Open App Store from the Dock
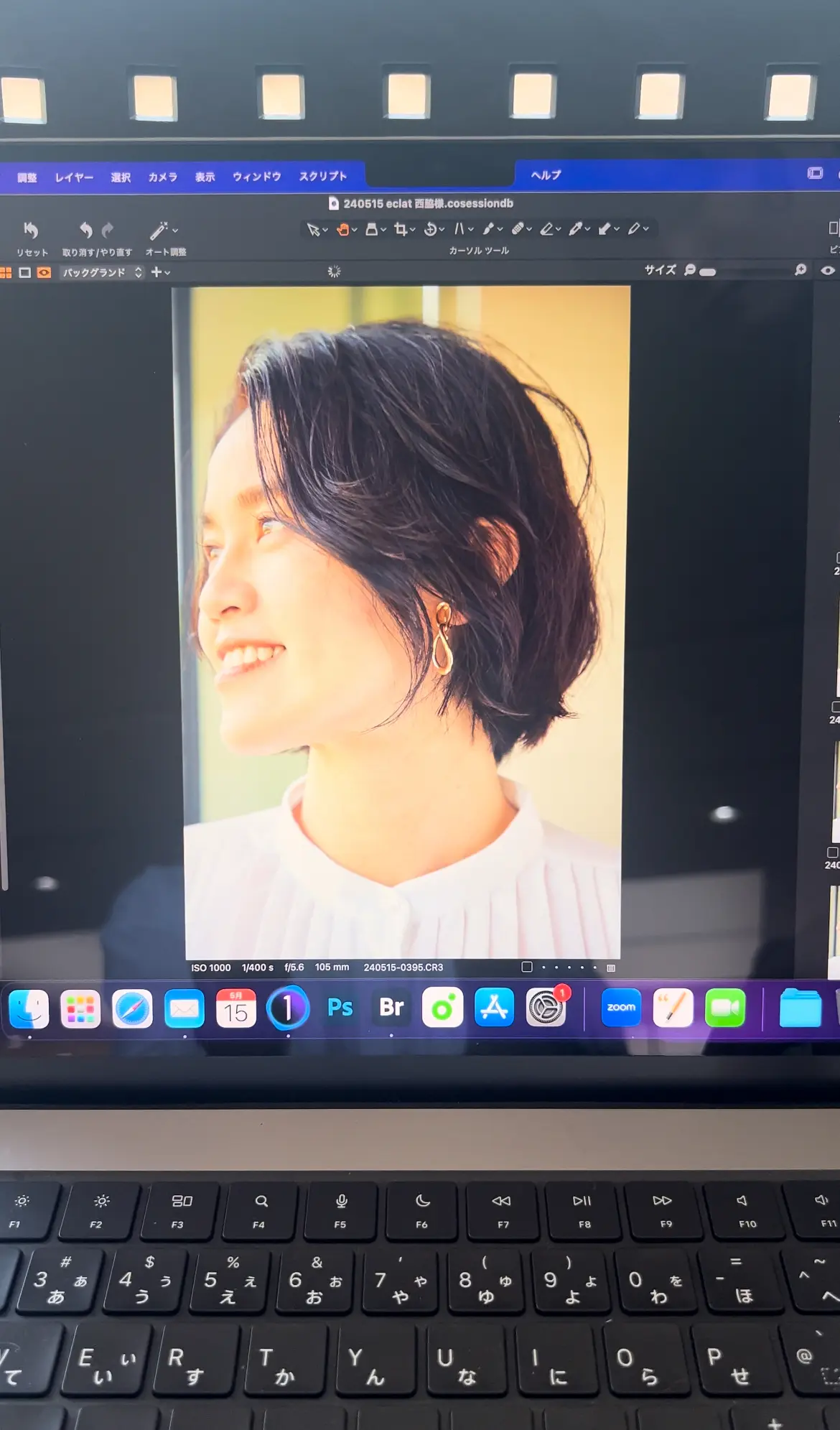 point(494,1008)
